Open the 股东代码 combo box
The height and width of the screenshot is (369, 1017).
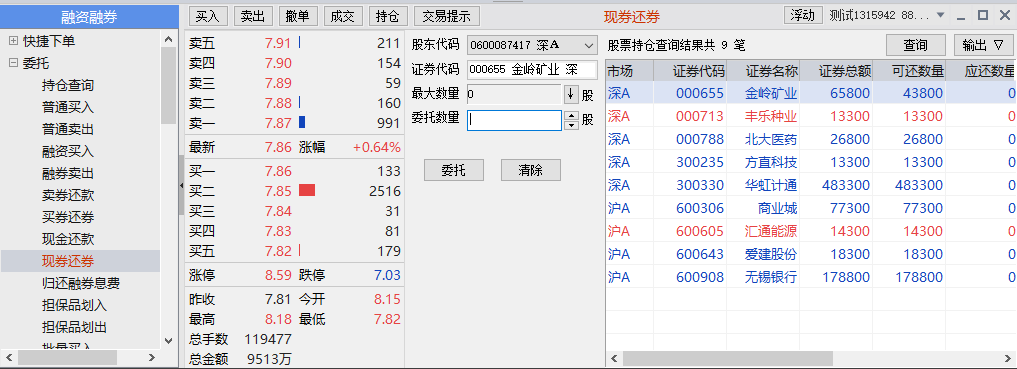point(532,45)
